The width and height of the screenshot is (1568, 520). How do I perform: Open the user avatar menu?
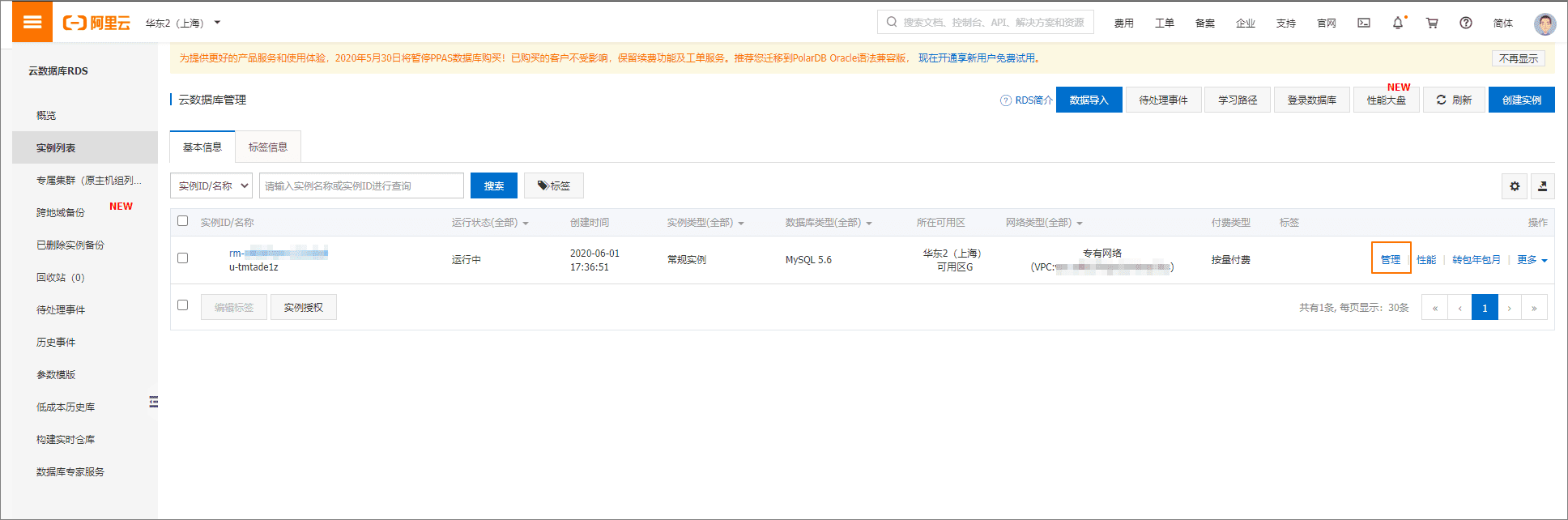pos(1545,23)
